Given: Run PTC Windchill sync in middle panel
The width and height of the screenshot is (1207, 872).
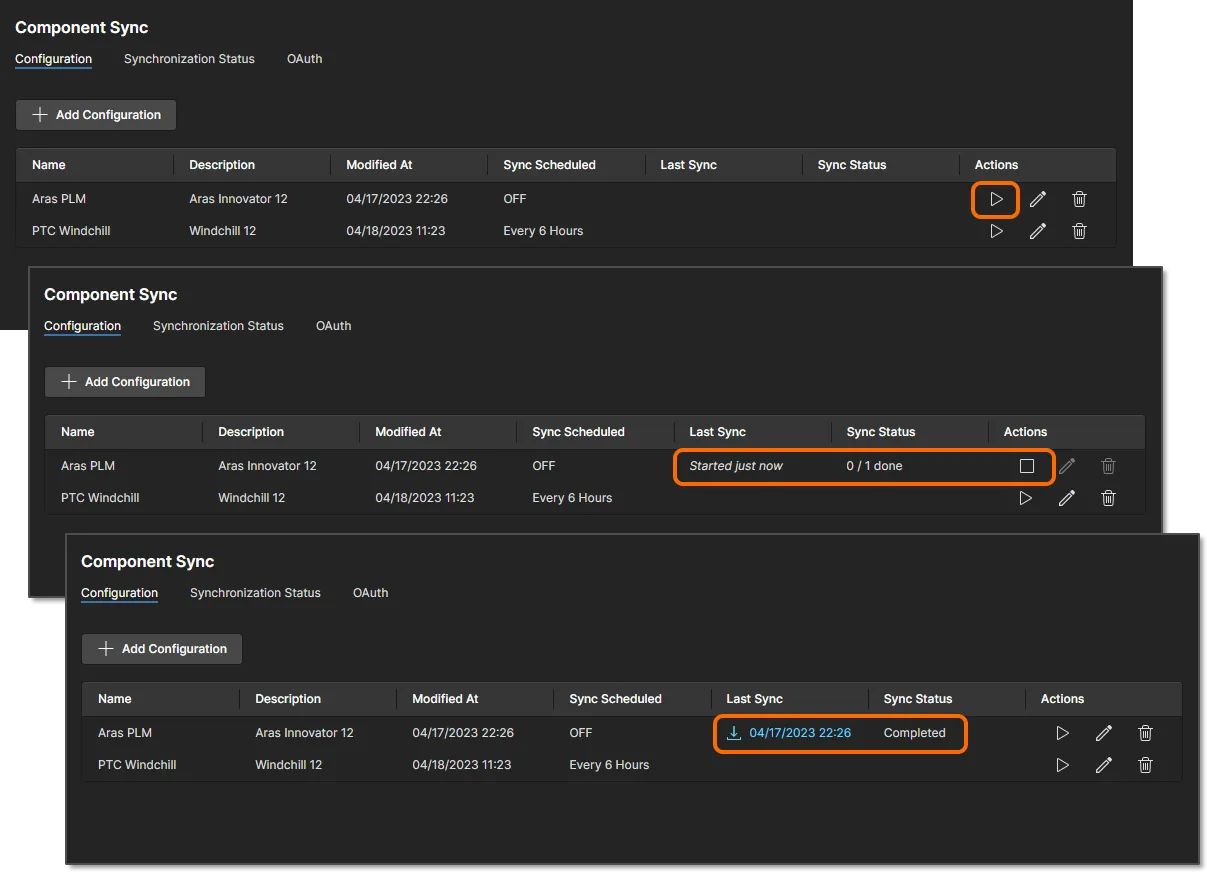Looking at the screenshot, I should pos(1025,498).
